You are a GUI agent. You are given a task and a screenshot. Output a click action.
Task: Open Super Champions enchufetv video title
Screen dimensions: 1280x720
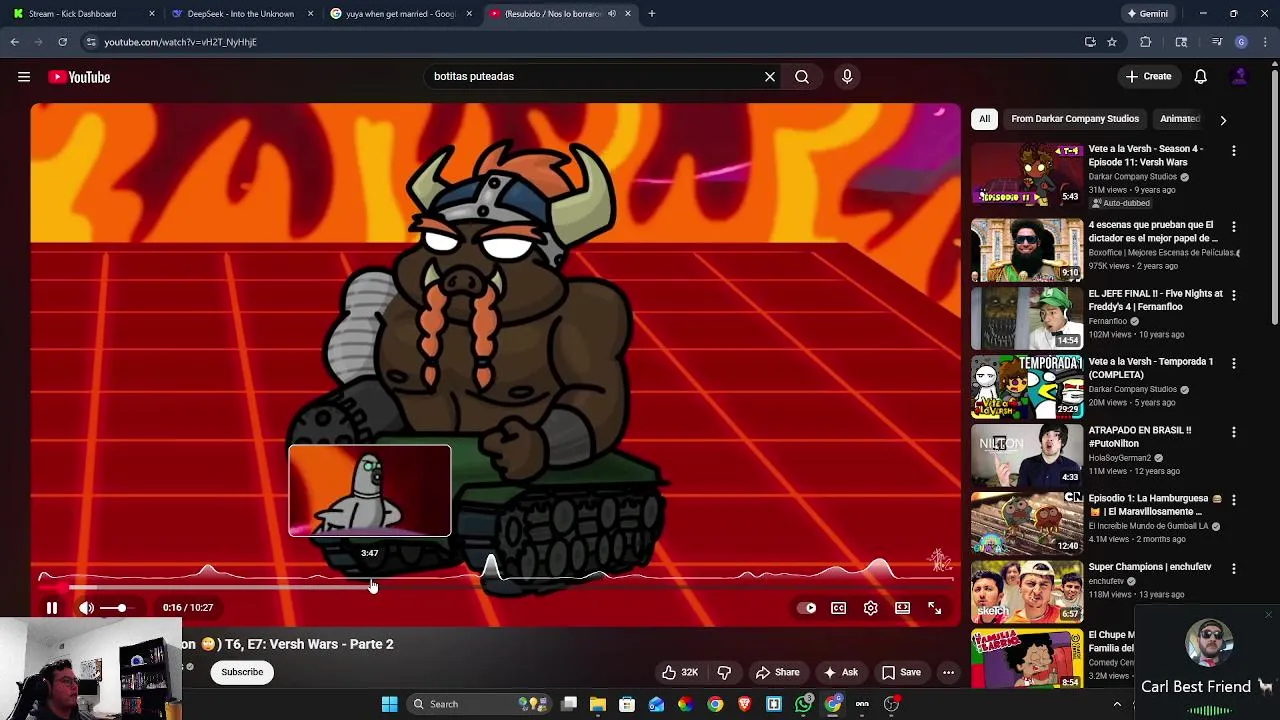1149,567
